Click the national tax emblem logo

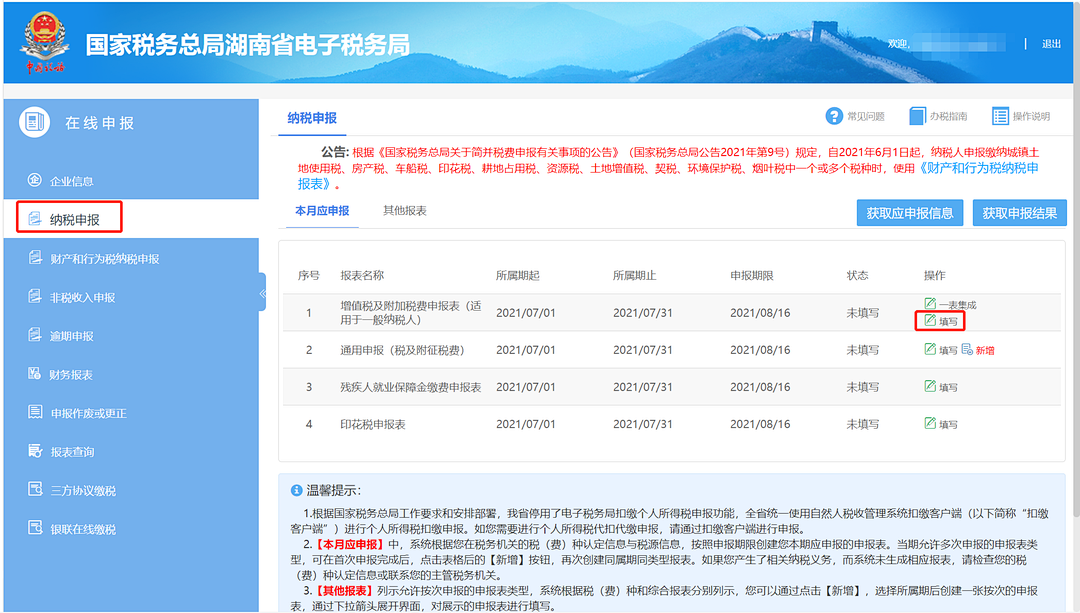coord(45,41)
